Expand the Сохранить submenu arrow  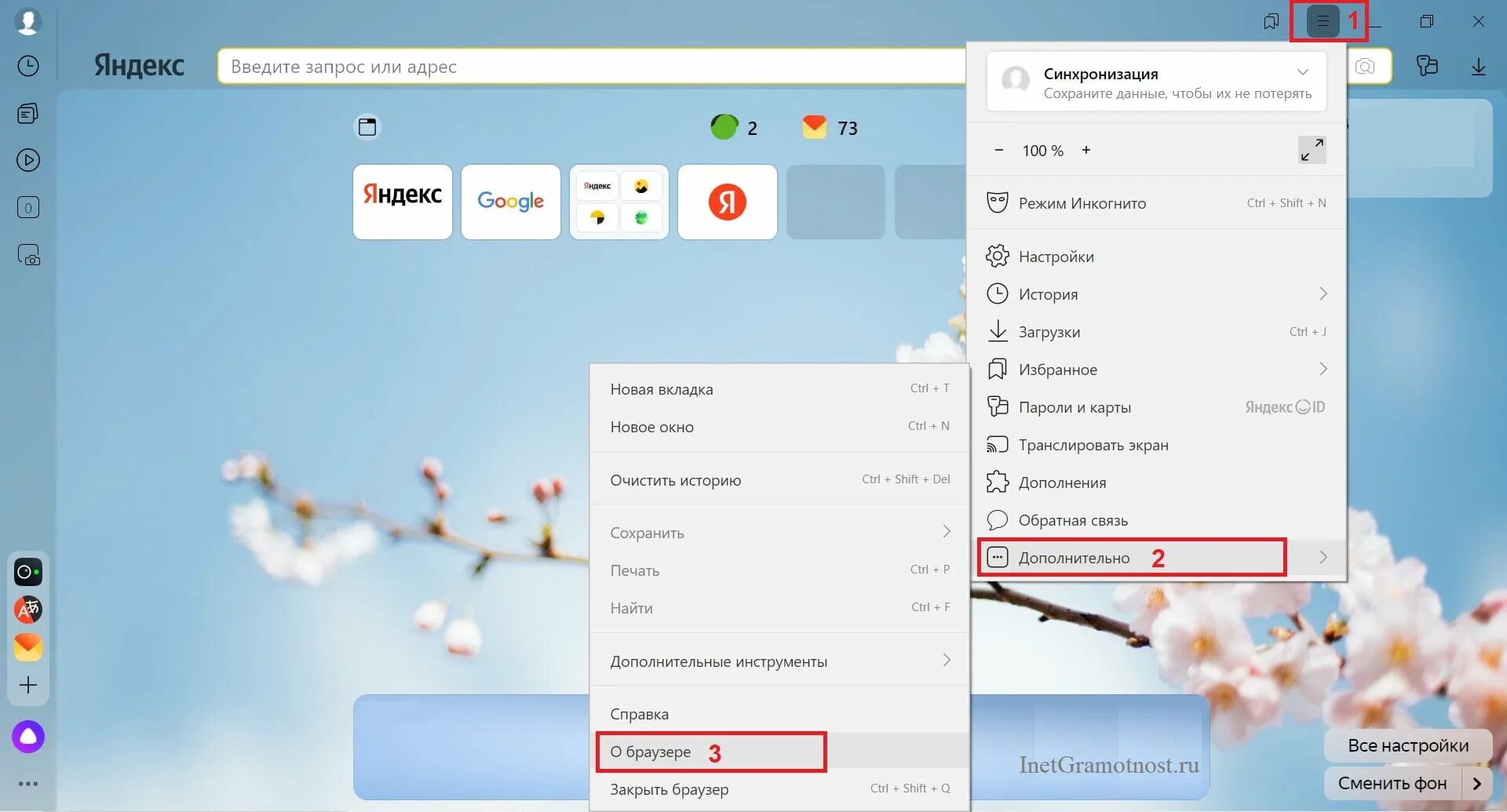pyautogui.click(x=947, y=532)
